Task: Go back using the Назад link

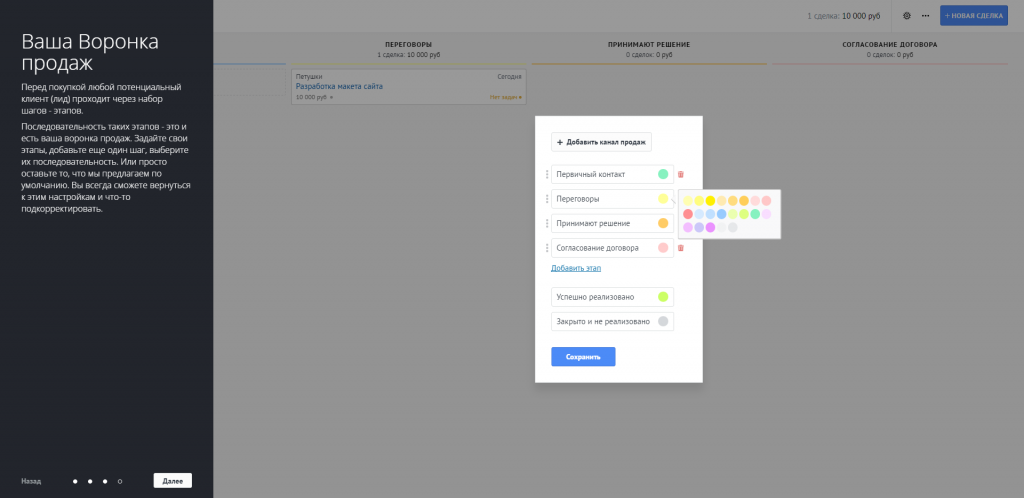Action: (x=31, y=481)
